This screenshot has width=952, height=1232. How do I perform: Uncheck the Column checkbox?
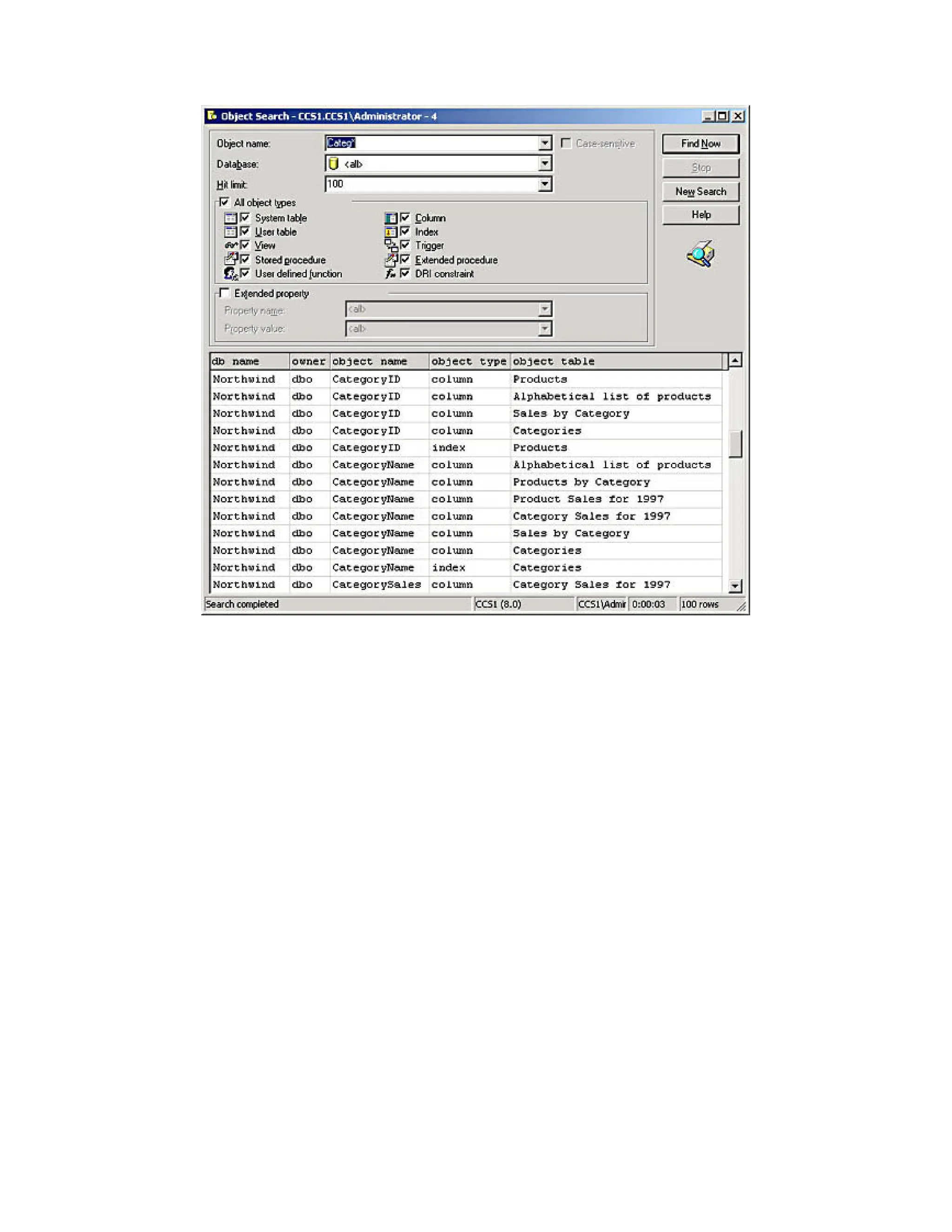[x=405, y=218]
